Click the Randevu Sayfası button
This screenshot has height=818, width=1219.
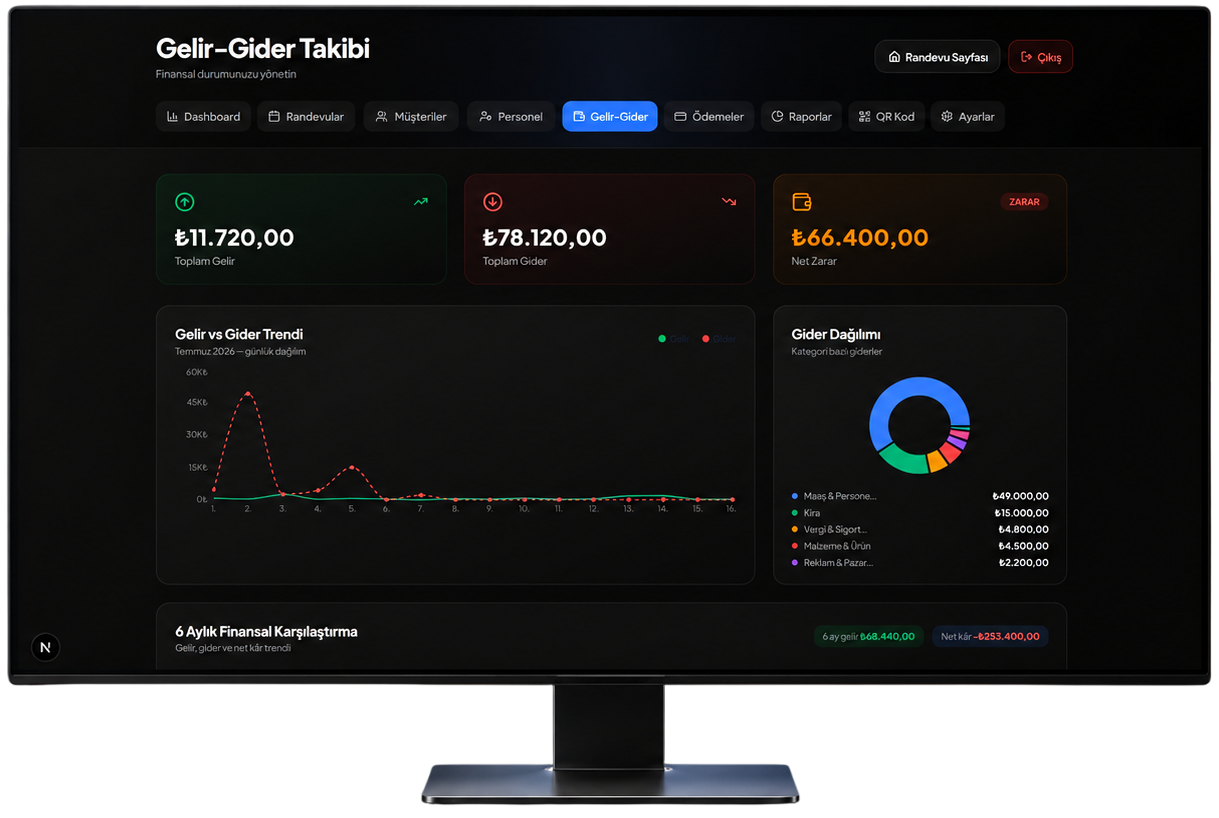click(937, 57)
